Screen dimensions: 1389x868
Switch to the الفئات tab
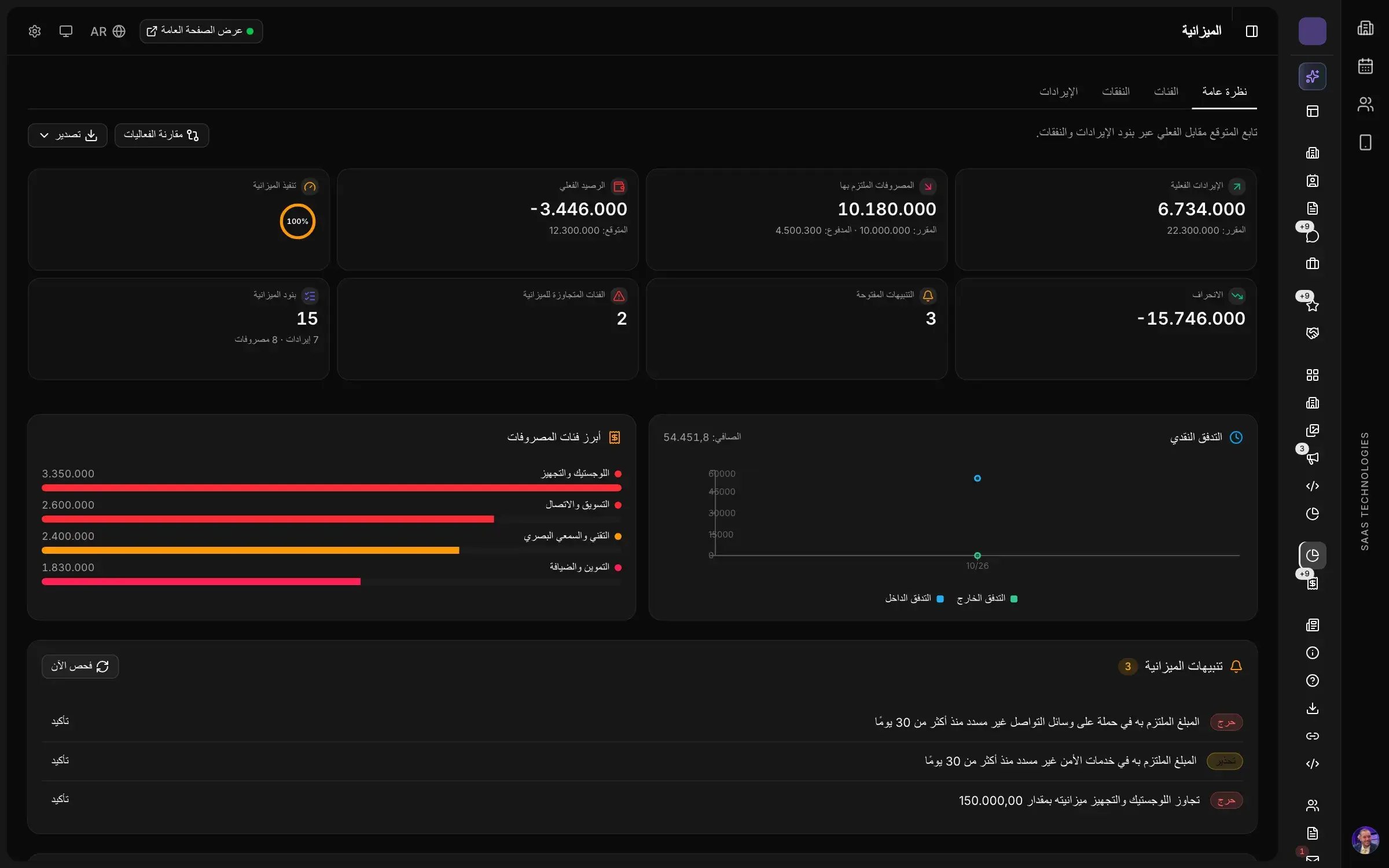pyautogui.click(x=1166, y=91)
